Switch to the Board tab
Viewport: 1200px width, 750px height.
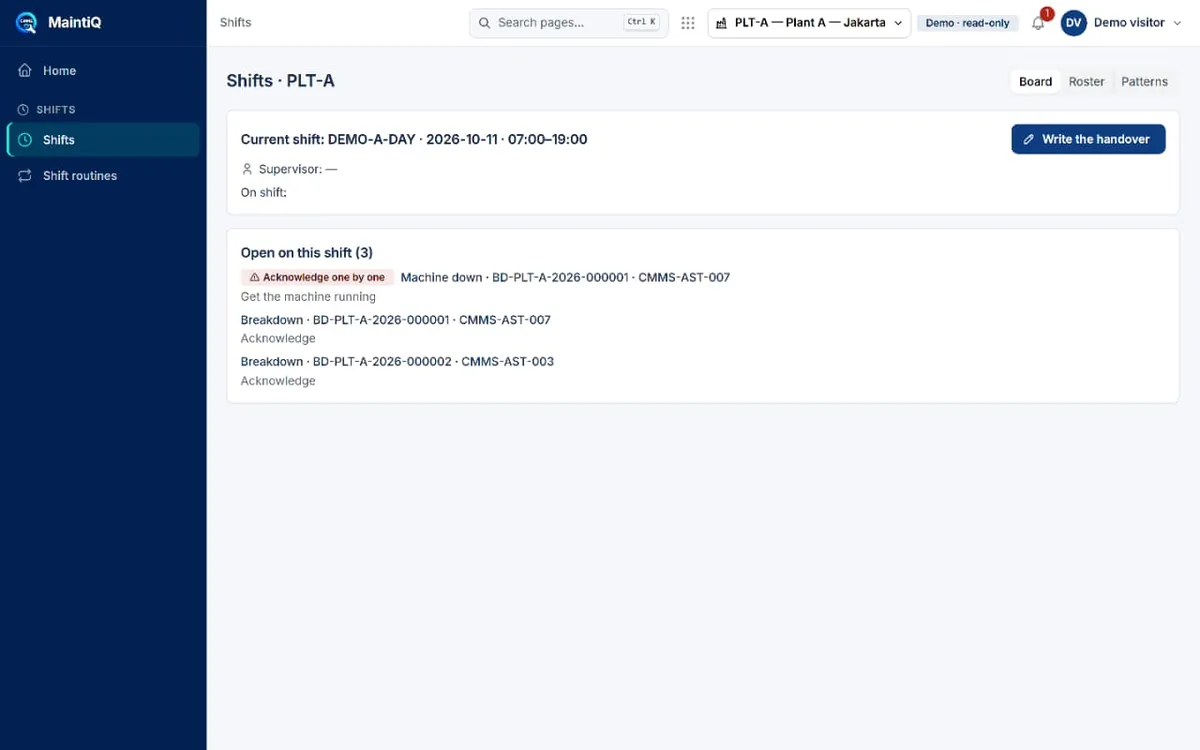(x=1035, y=82)
